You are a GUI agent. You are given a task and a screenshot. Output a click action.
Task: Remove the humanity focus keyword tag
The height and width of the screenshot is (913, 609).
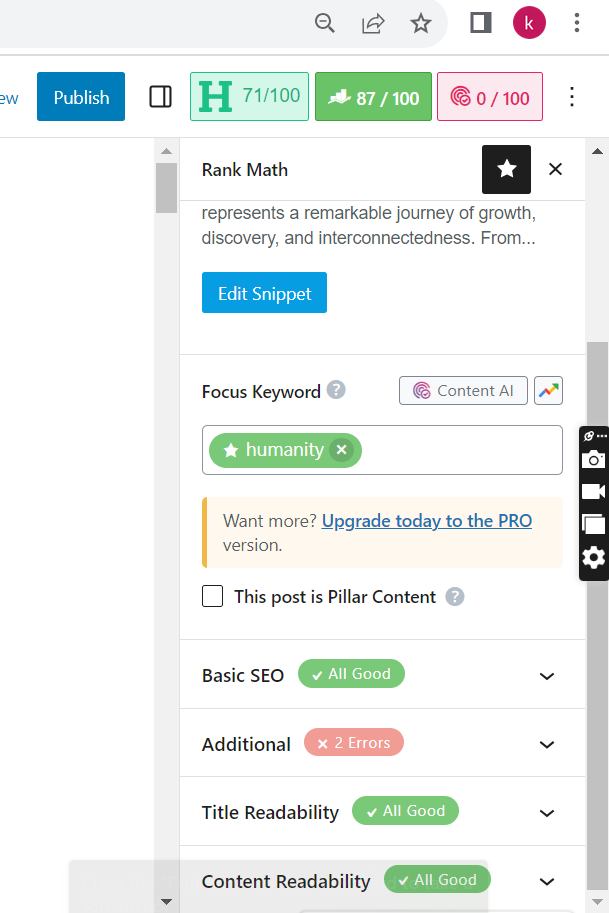(342, 450)
